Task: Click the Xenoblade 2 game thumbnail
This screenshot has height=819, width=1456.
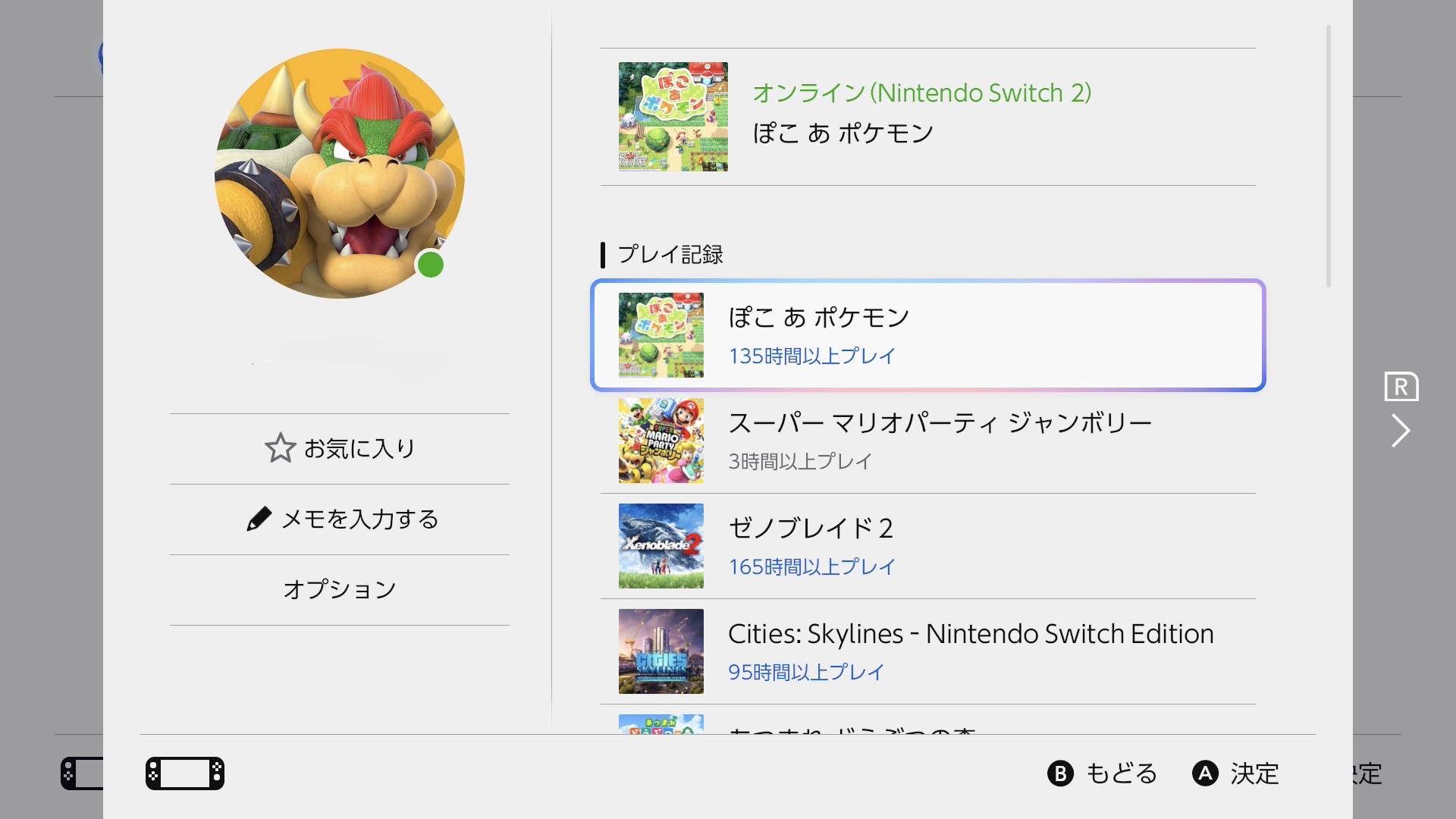Action: coord(661,546)
